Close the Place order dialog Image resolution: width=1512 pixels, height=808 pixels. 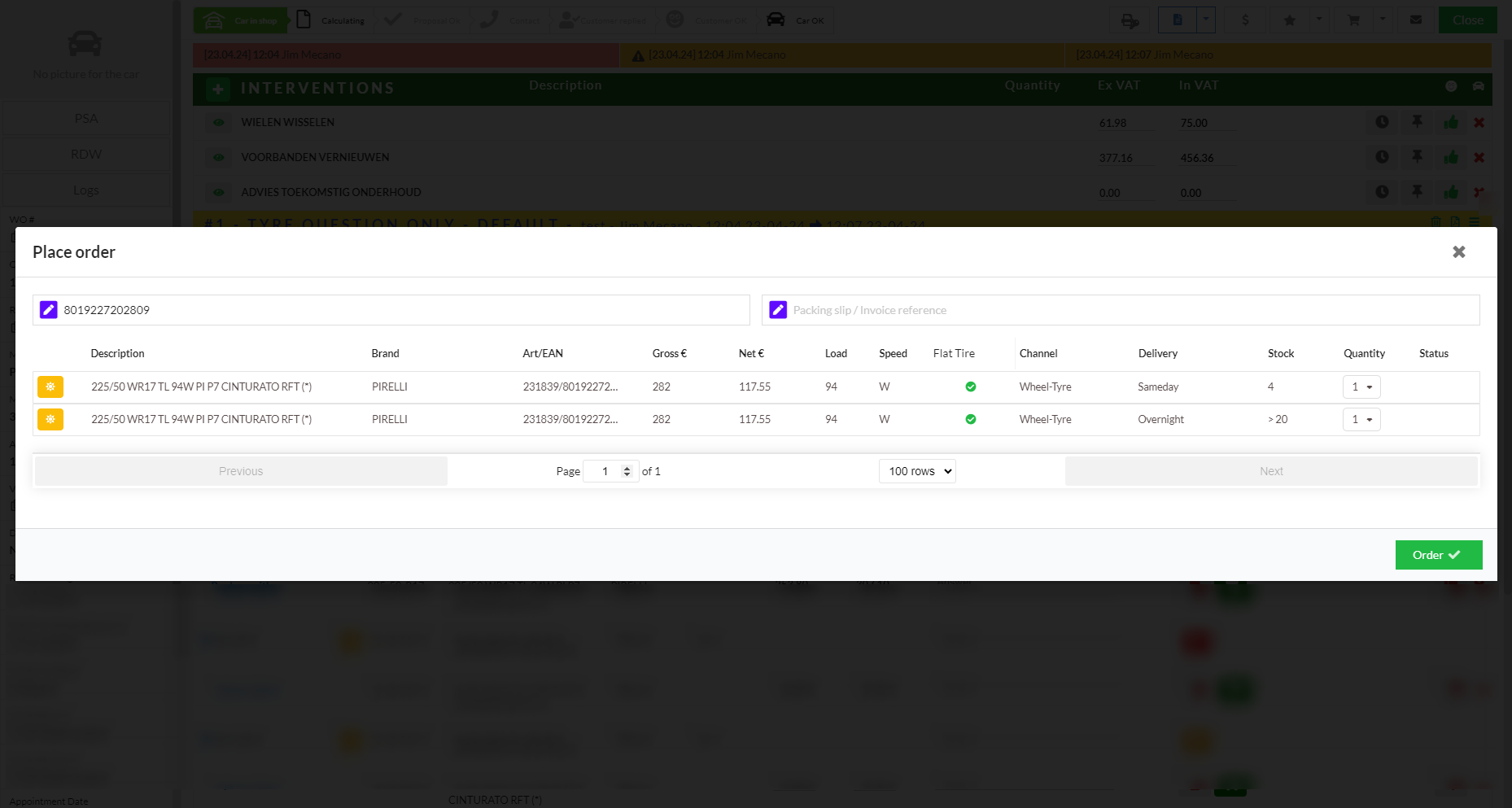(1458, 252)
